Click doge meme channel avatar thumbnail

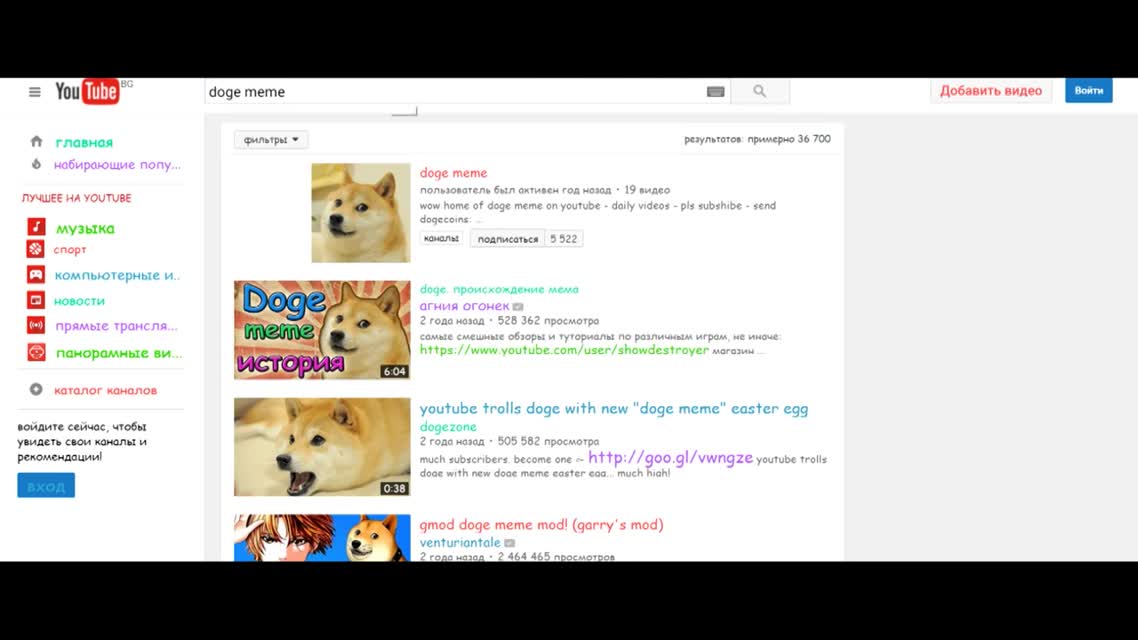click(361, 213)
